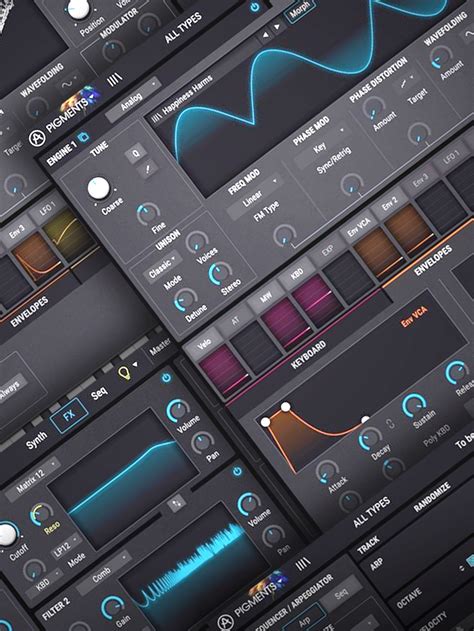Open the KEYBOARD section tab
The width and height of the screenshot is (474, 631).
(309, 355)
